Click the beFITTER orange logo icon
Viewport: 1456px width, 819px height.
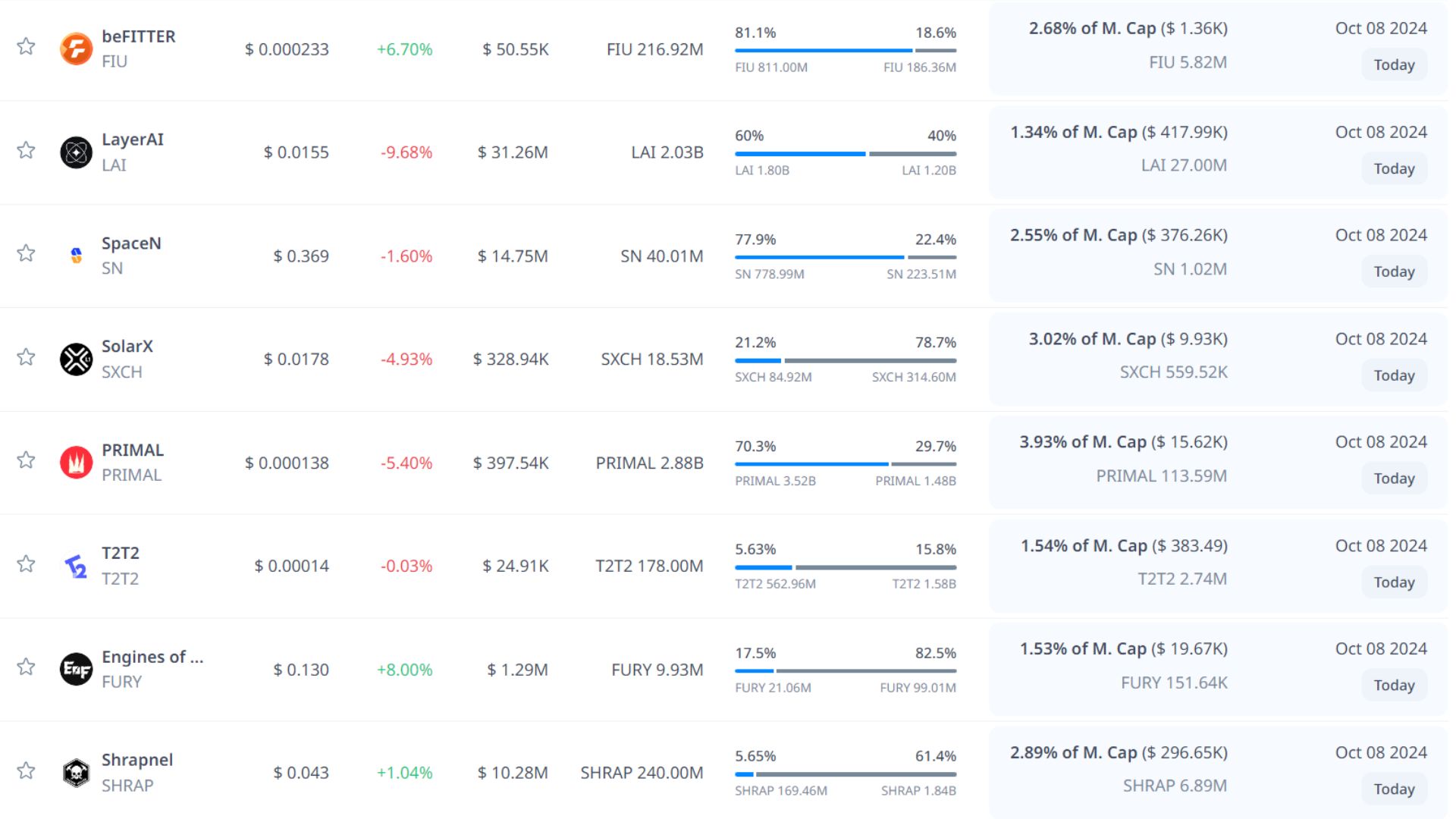click(76, 49)
